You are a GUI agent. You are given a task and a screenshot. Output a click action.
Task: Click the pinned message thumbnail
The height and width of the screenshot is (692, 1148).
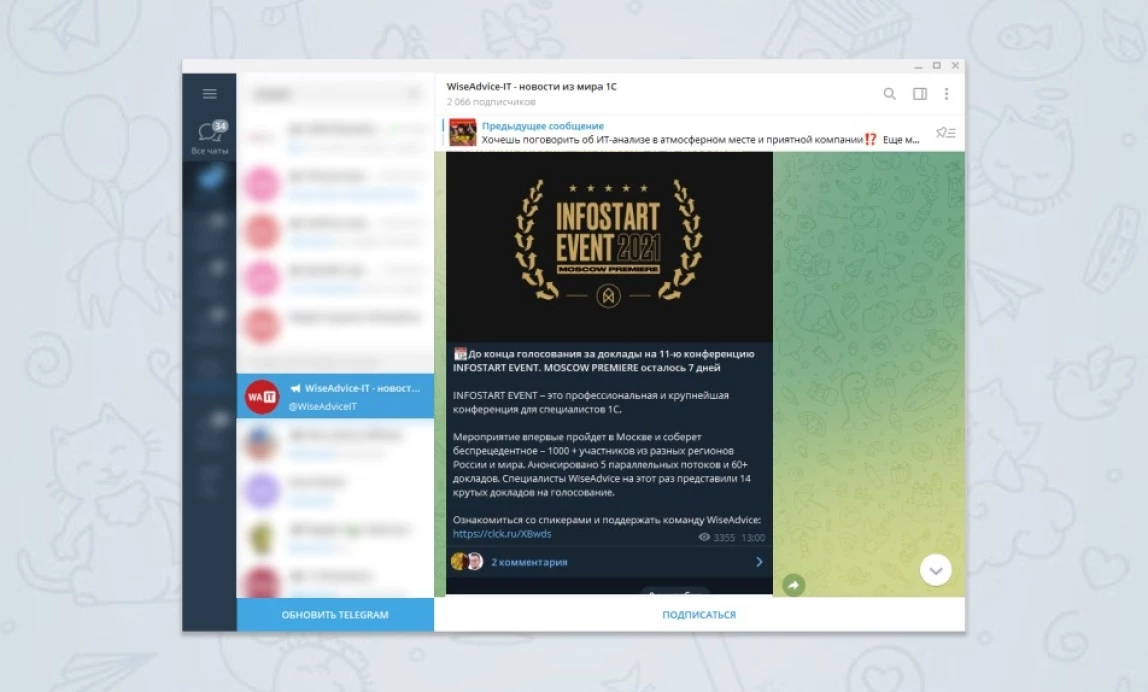pyautogui.click(x=463, y=133)
